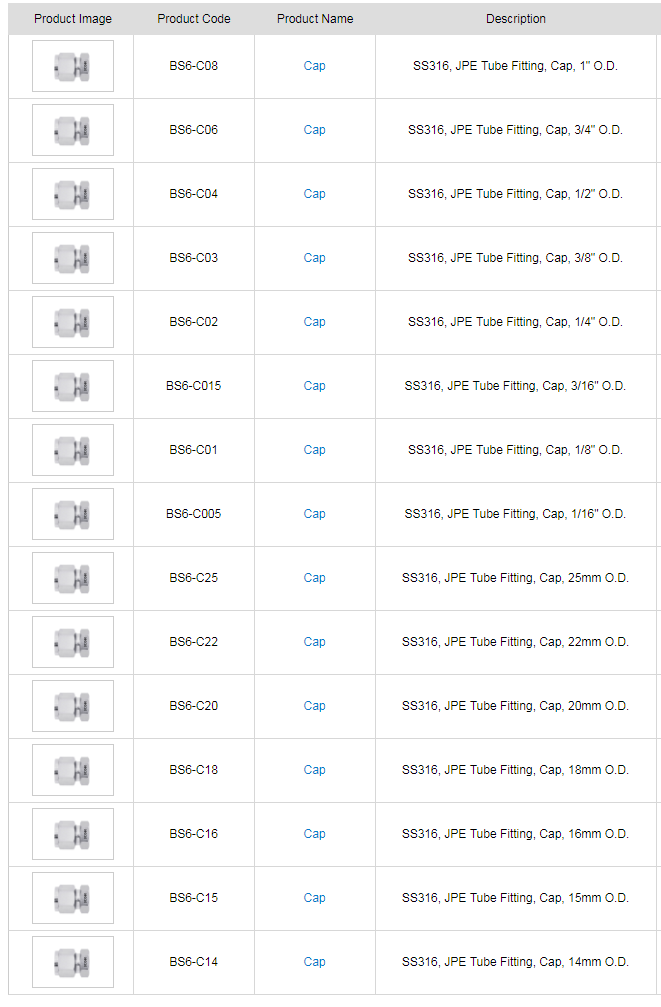Screen dimensions: 661x1007
Task: Open the BS6-C015 product picture
Action: 72,386
